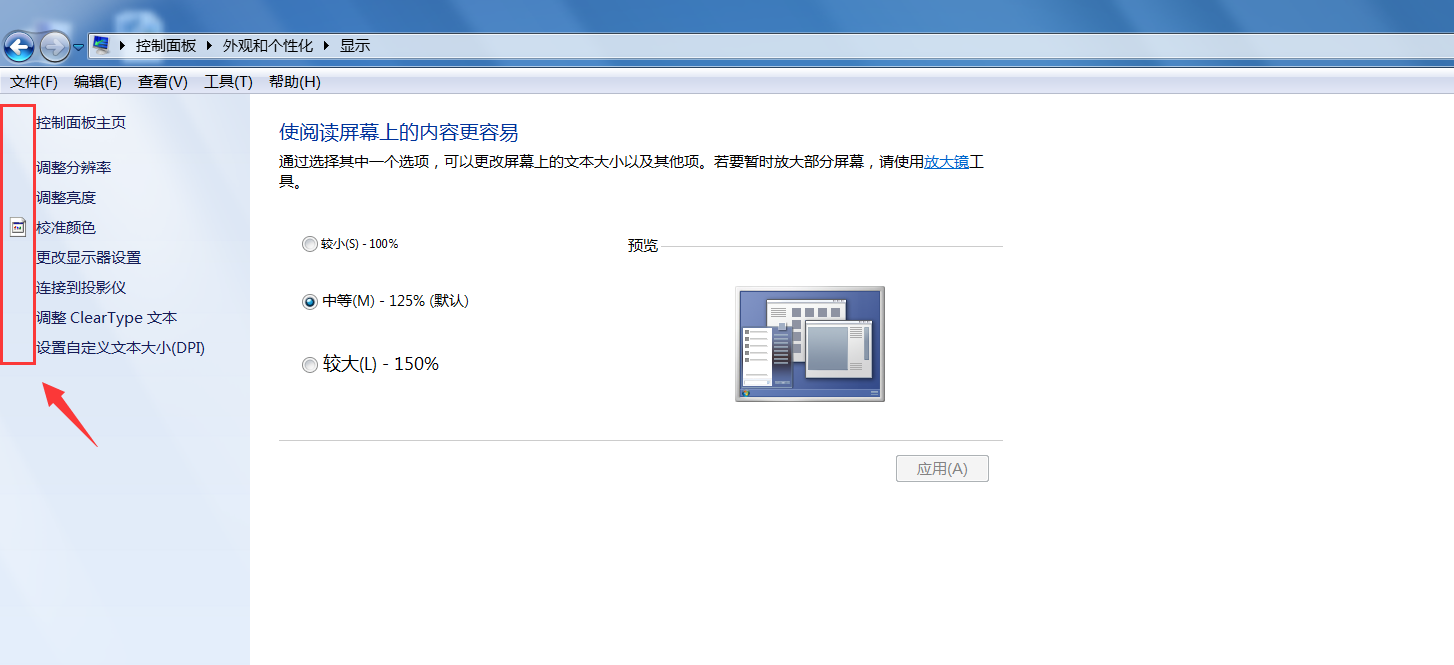Screen dimensions: 1454x665
Task: Open 调整亮度 sidebar link
Action: coord(66,198)
